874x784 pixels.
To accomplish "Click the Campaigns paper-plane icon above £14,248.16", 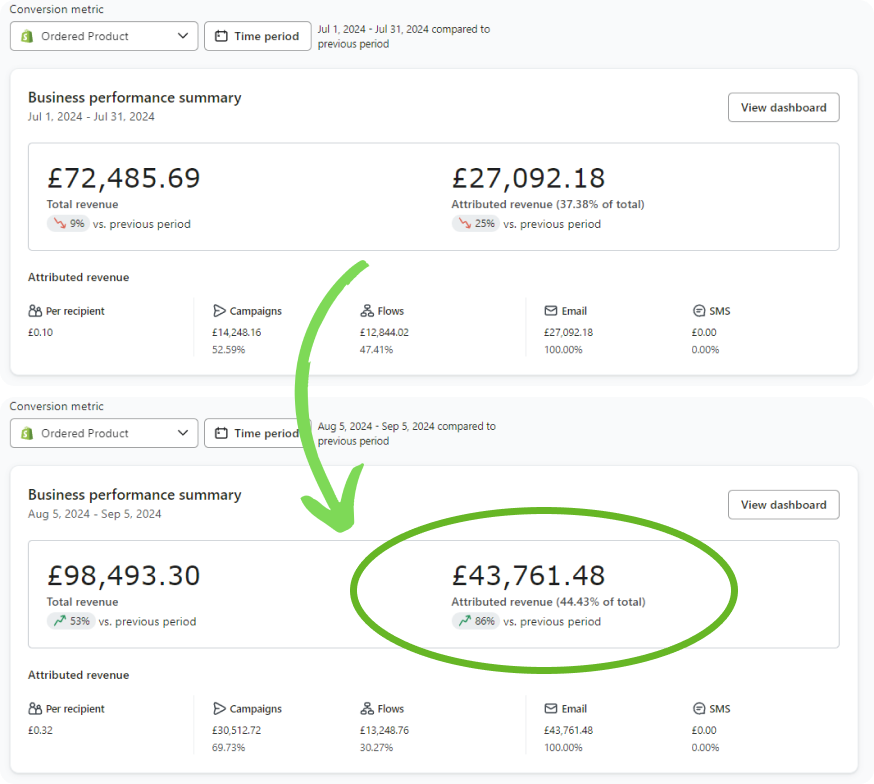I will [219, 311].
